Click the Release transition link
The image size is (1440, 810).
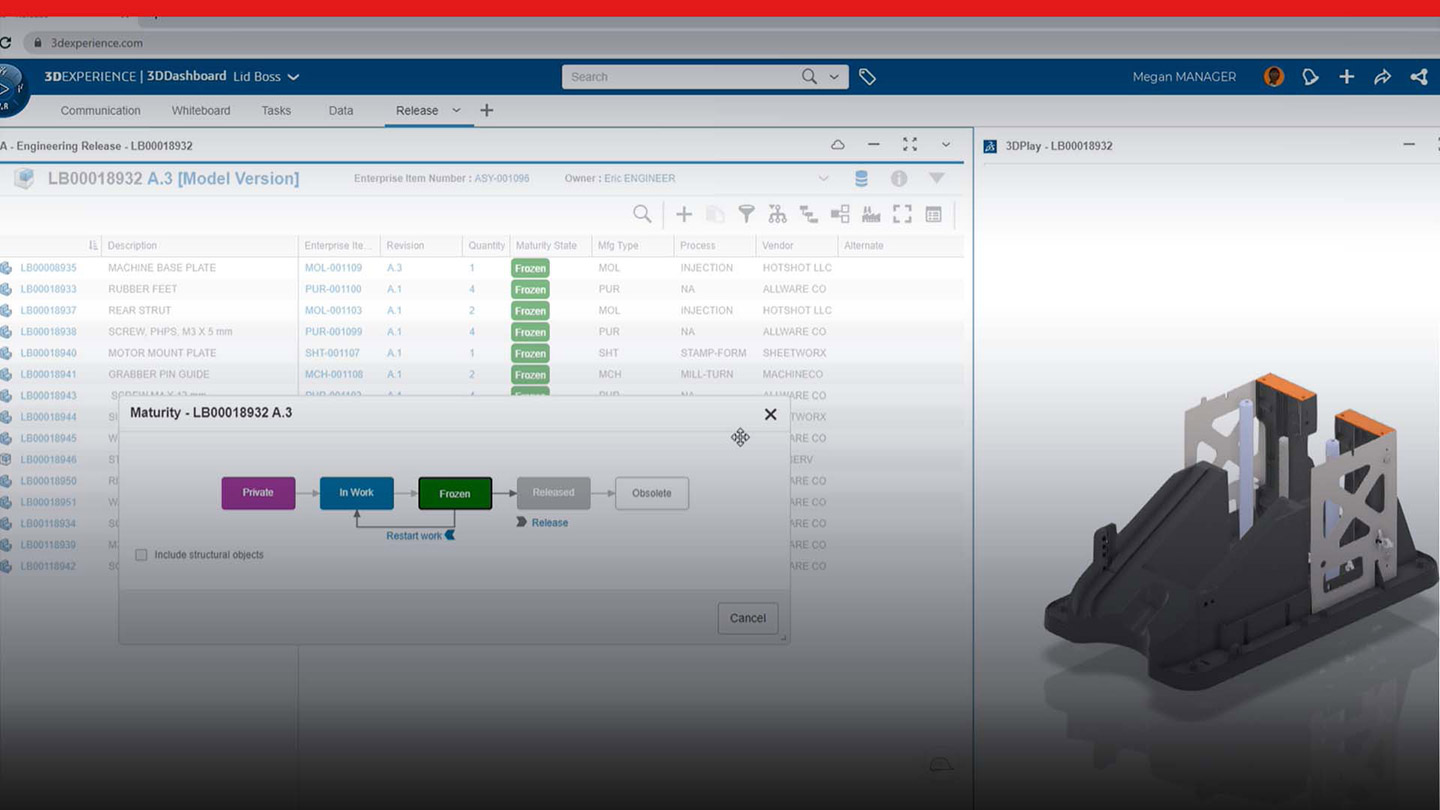pos(549,523)
